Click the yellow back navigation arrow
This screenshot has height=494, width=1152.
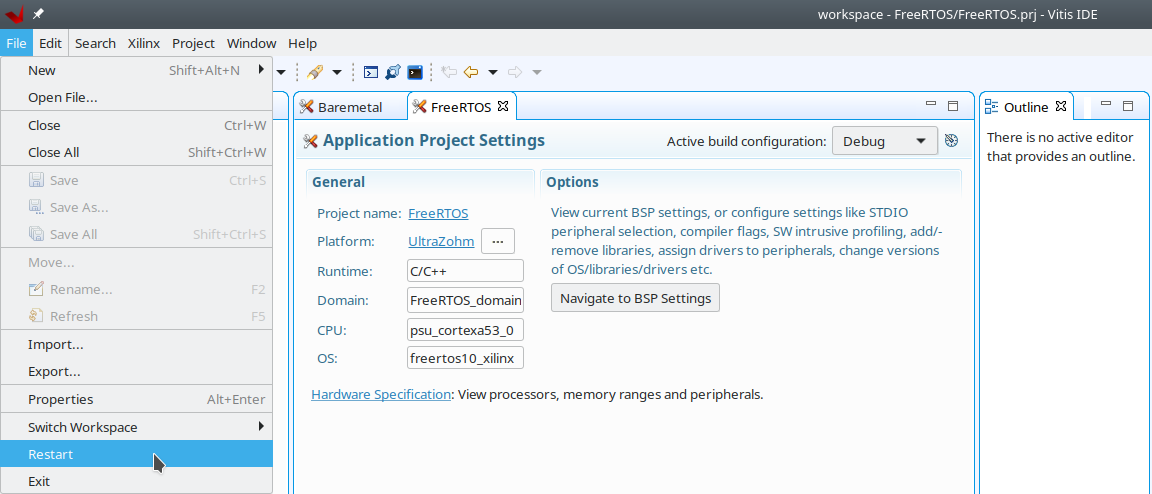(x=471, y=72)
